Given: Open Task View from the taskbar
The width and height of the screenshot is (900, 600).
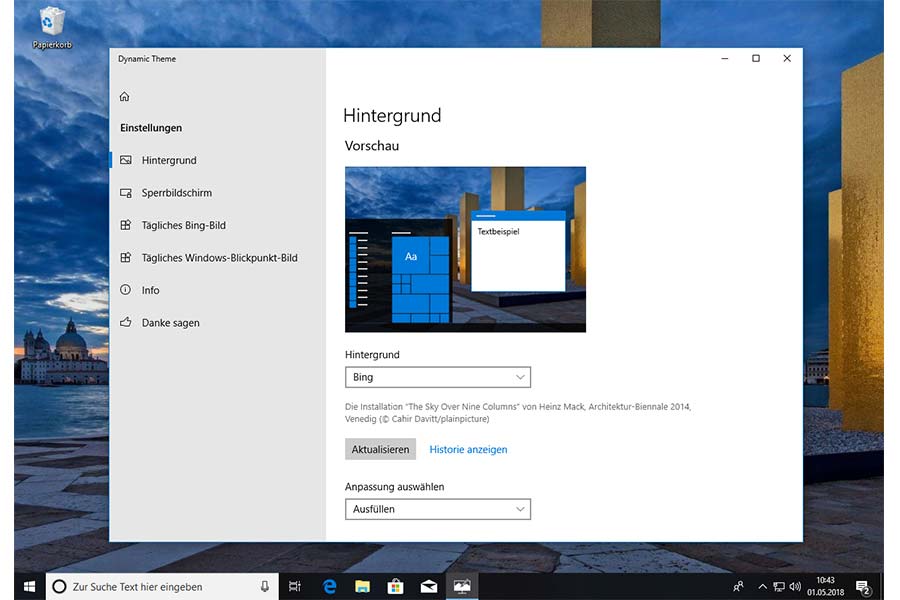Looking at the screenshot, I should pyautogui.click(x=294, y=586).
